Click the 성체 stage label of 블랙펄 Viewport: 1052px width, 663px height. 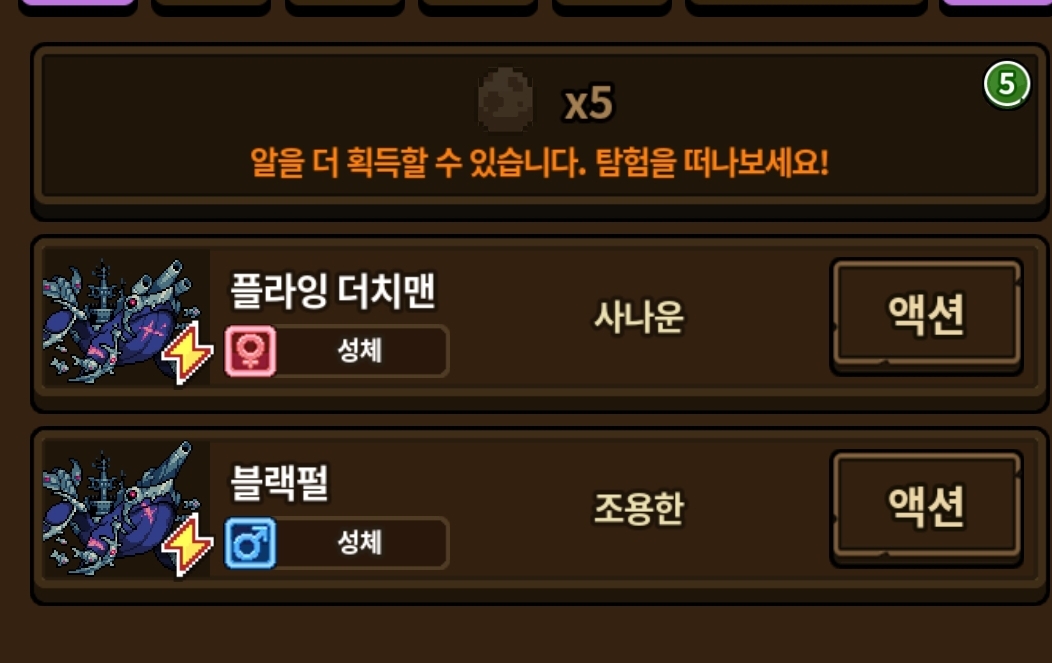click(x=360, y=543)
